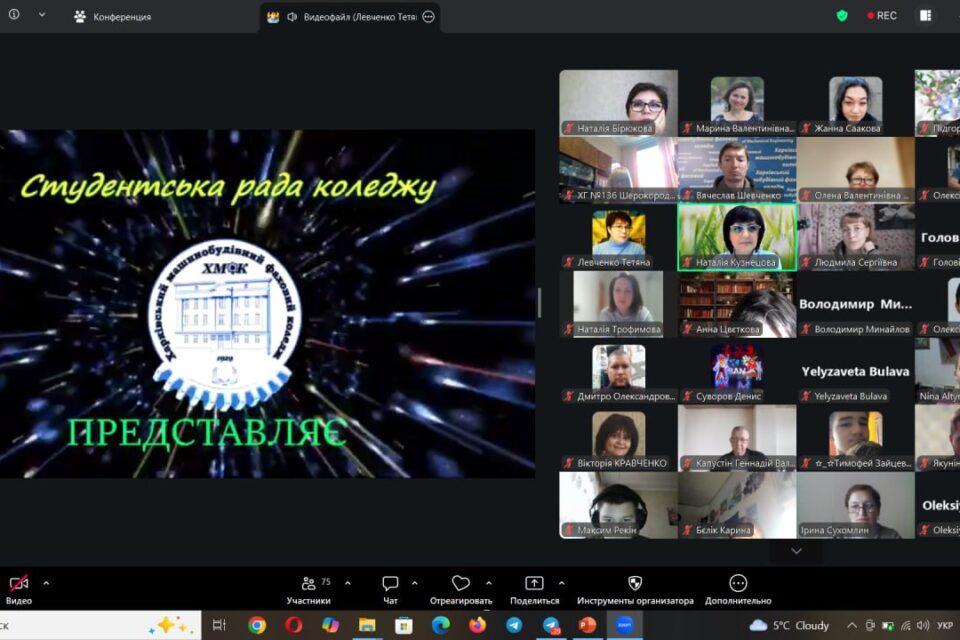Open meeting information icon
960x640 pixels.
click(x=14, y=14)
